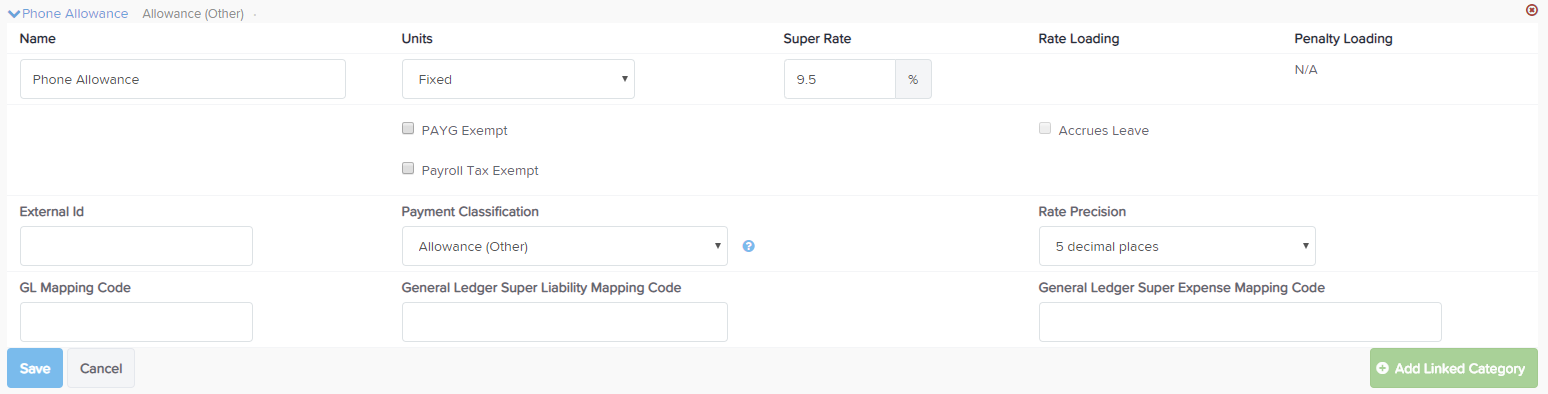Click the Accrues Leave label text
The width and height of the screenshot is (1548, 394).
point(1104,130)
